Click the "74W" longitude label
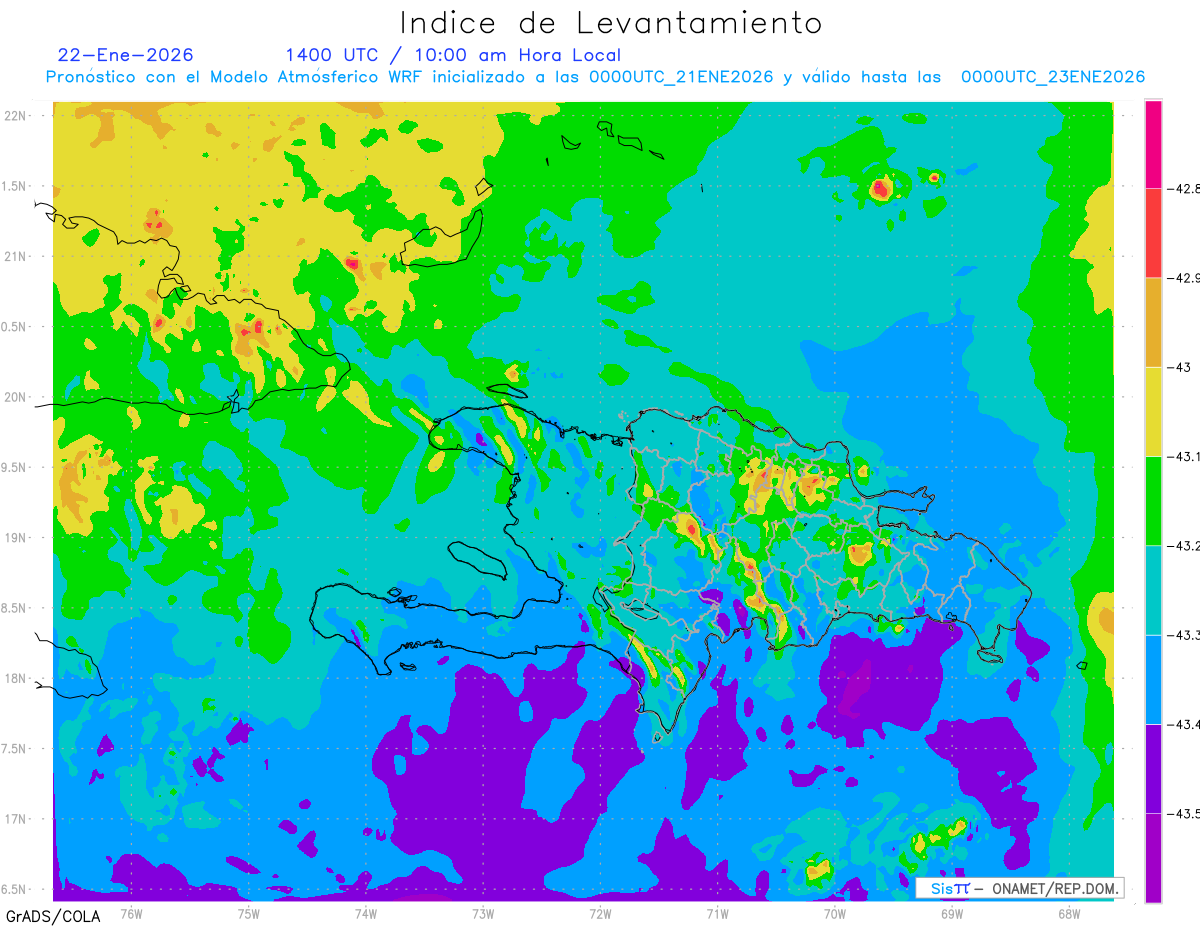This screenshot has height=927, width=1200. point(366,913)
